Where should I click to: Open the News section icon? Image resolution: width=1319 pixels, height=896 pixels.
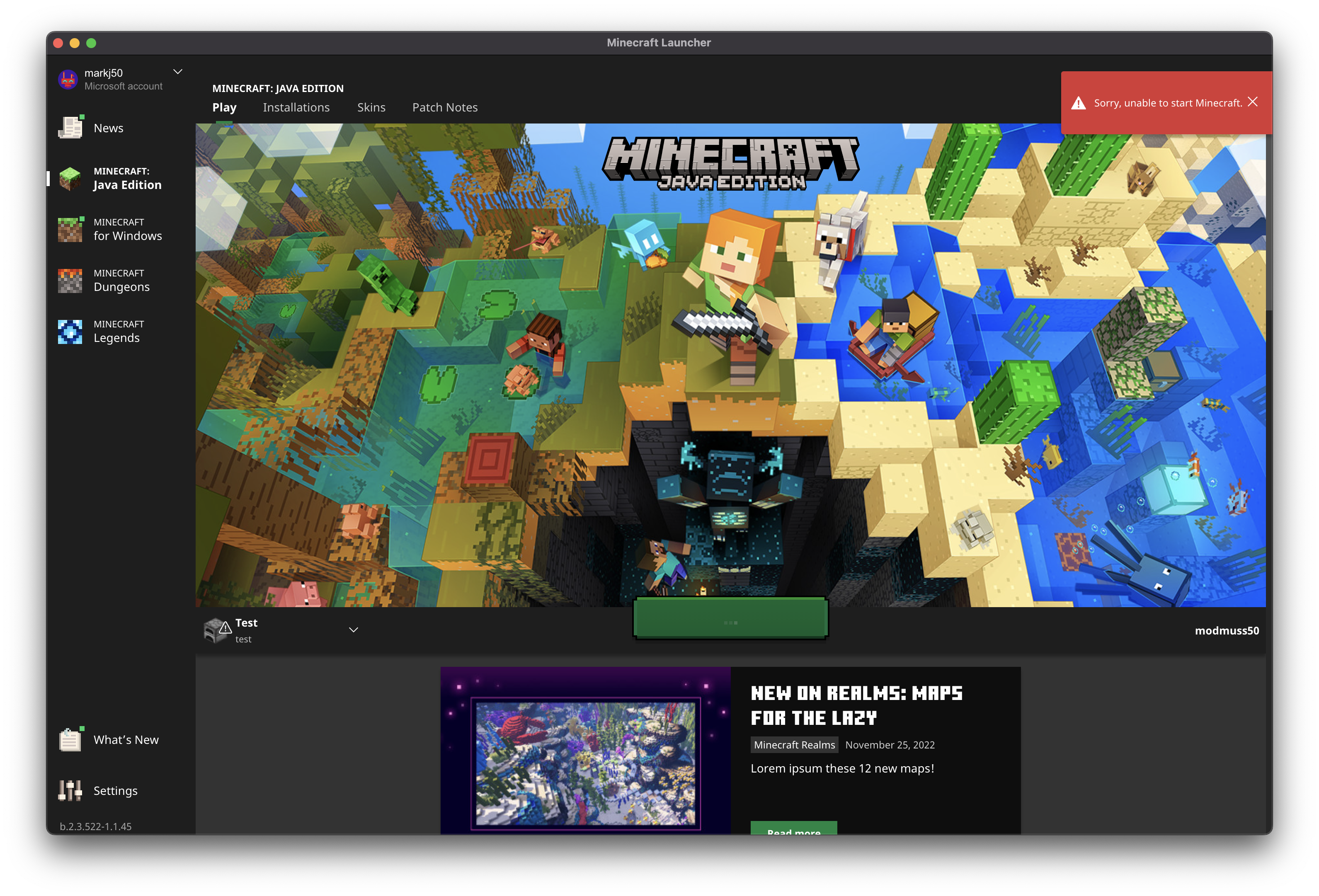pos(70,128)
